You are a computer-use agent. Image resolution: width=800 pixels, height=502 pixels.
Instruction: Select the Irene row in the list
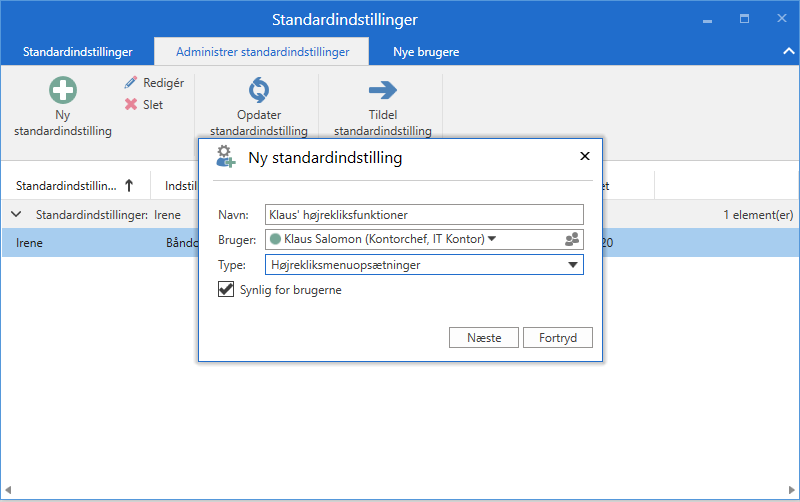click(x=80, y=242)
